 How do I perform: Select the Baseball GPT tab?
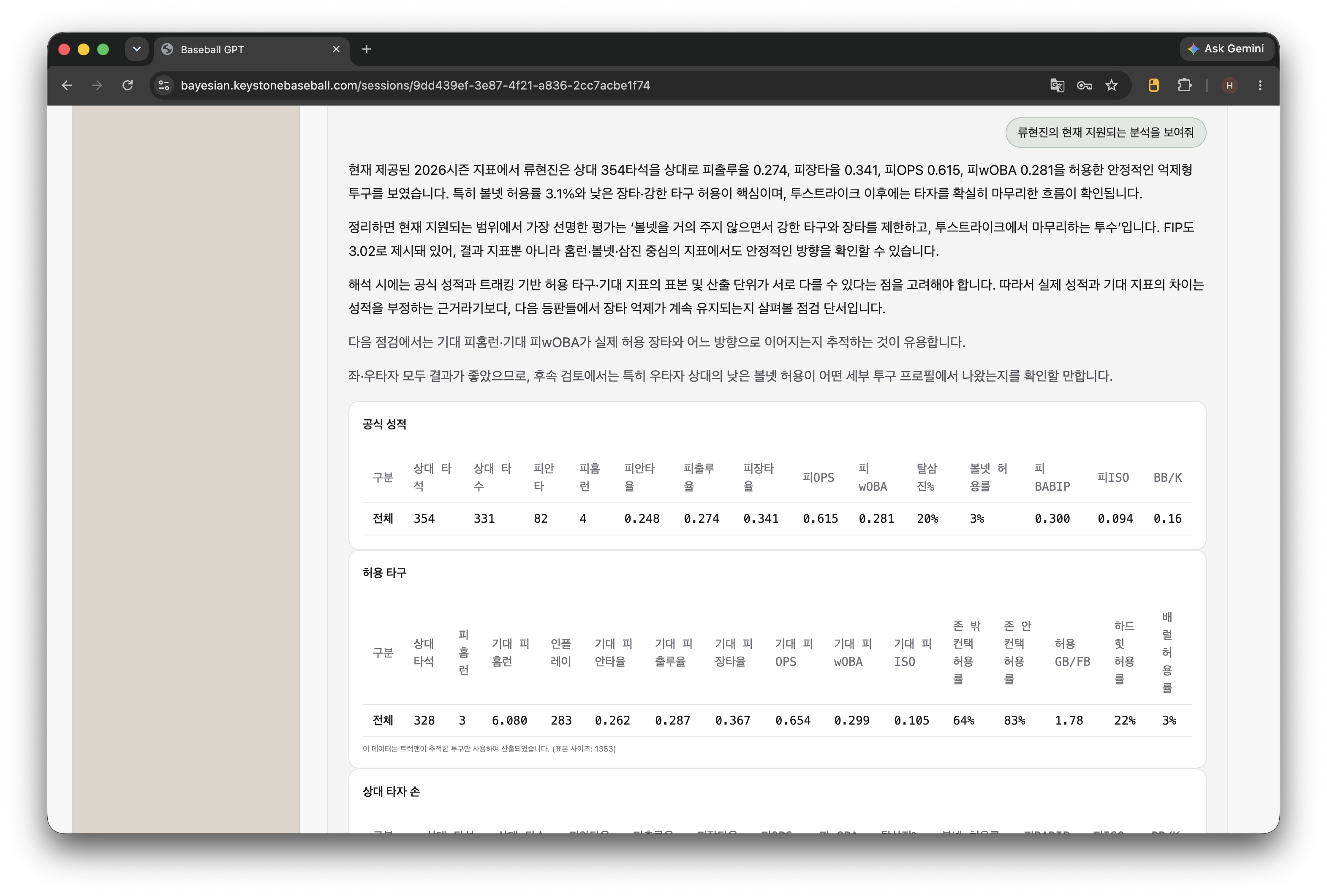(252, 49)
